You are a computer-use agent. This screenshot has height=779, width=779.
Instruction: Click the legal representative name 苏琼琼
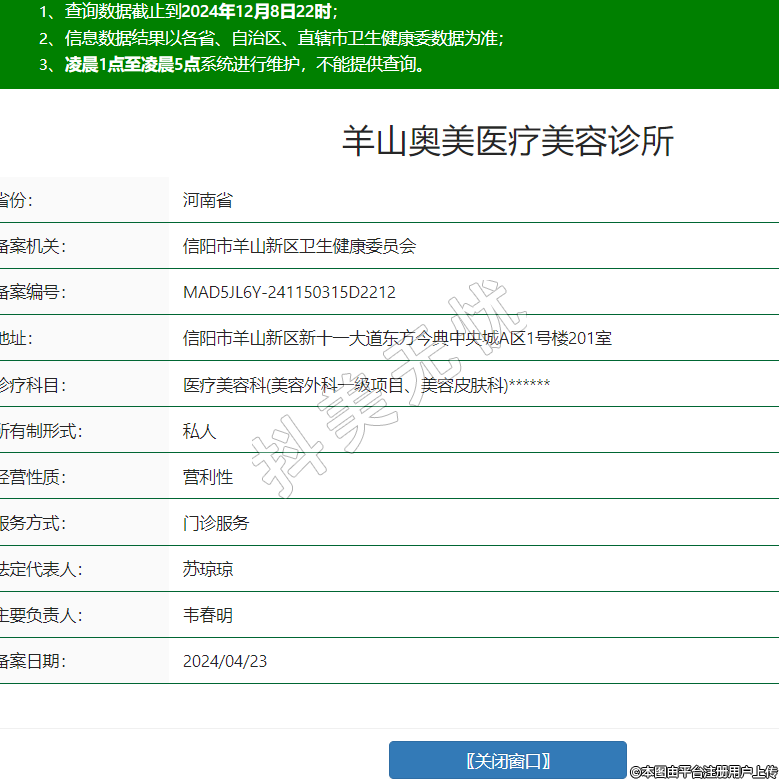(x=208, y=569)
